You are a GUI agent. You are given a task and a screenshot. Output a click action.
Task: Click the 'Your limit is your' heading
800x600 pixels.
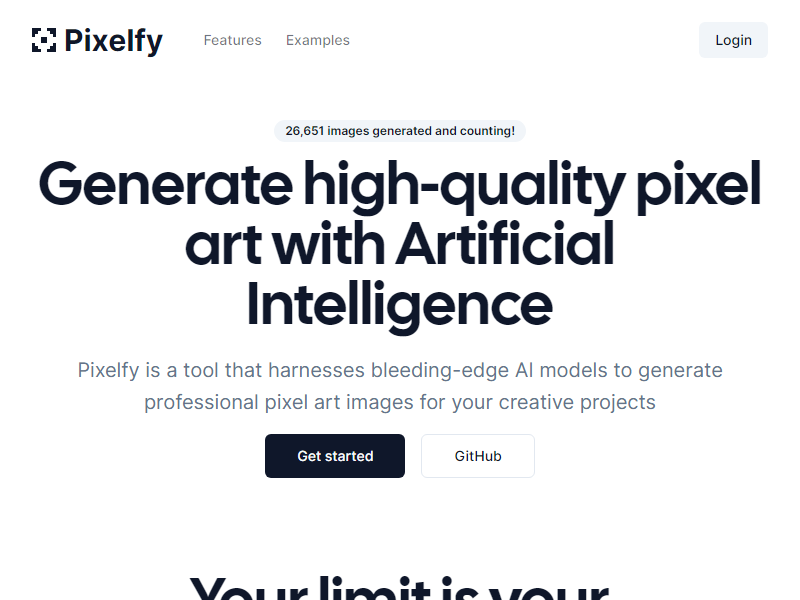pos(400,588)
